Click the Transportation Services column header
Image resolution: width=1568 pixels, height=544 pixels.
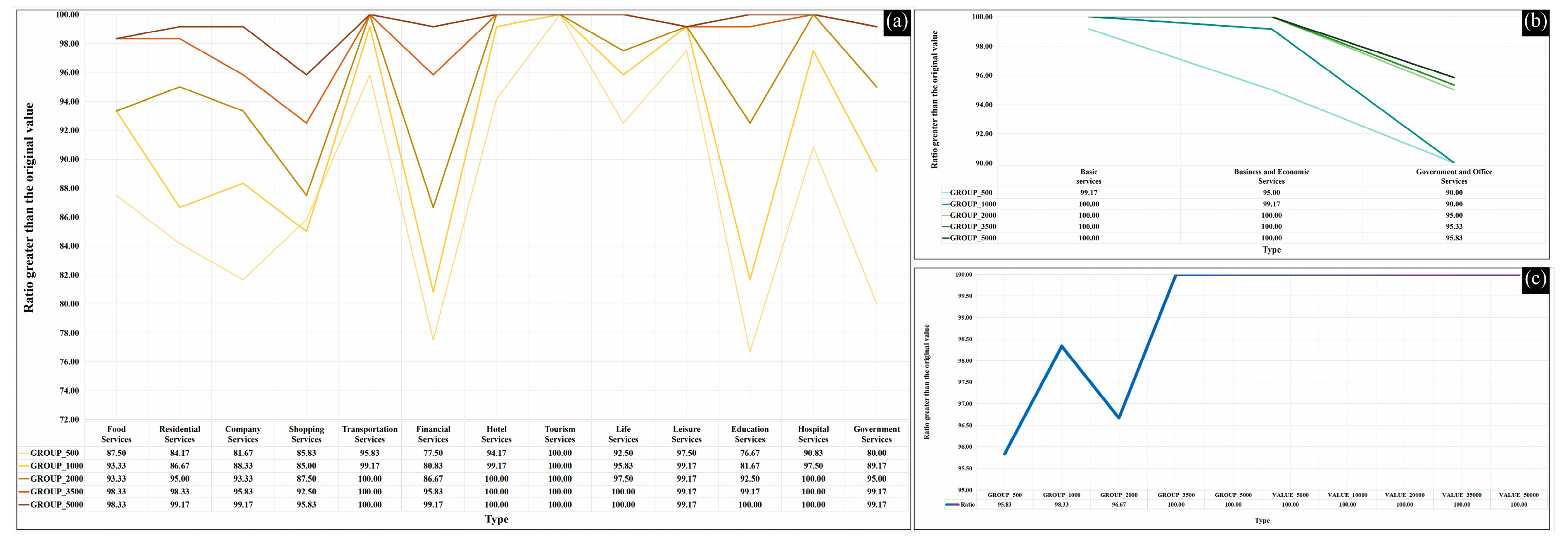pos(370,434)
